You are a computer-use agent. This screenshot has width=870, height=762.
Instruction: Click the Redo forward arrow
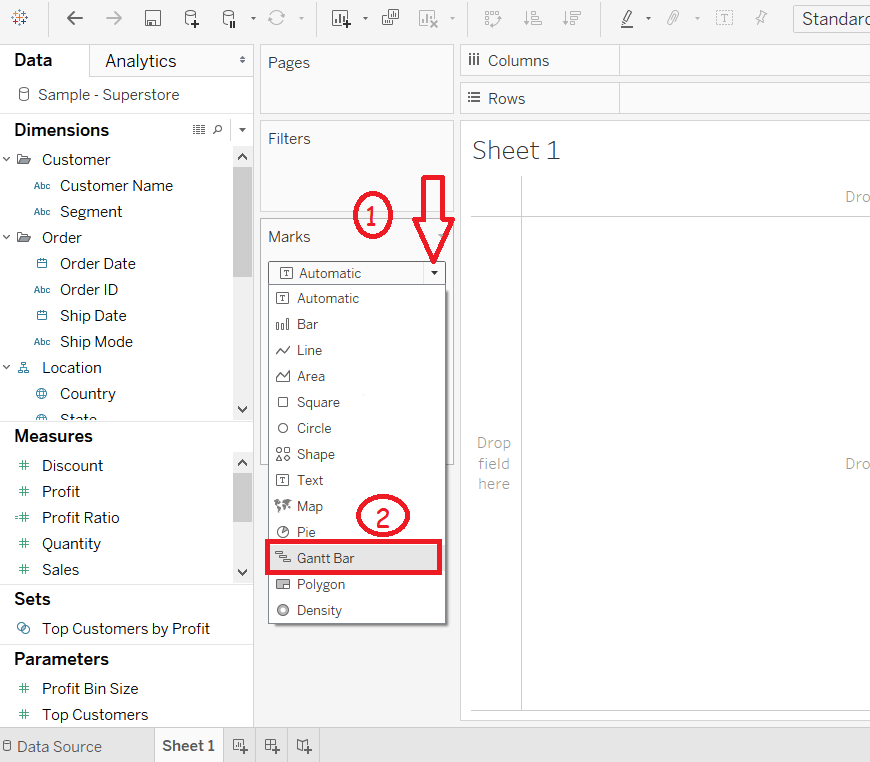click(x=114, y=18)
